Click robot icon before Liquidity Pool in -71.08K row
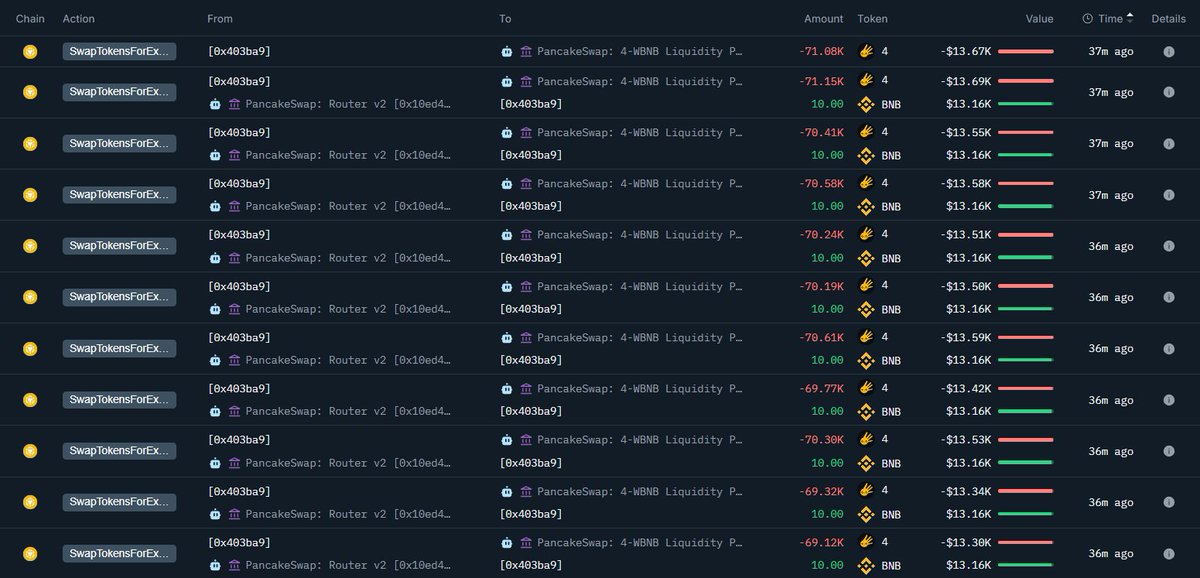The width and height of the screenshot is (1200, 578). pos(507,51)
